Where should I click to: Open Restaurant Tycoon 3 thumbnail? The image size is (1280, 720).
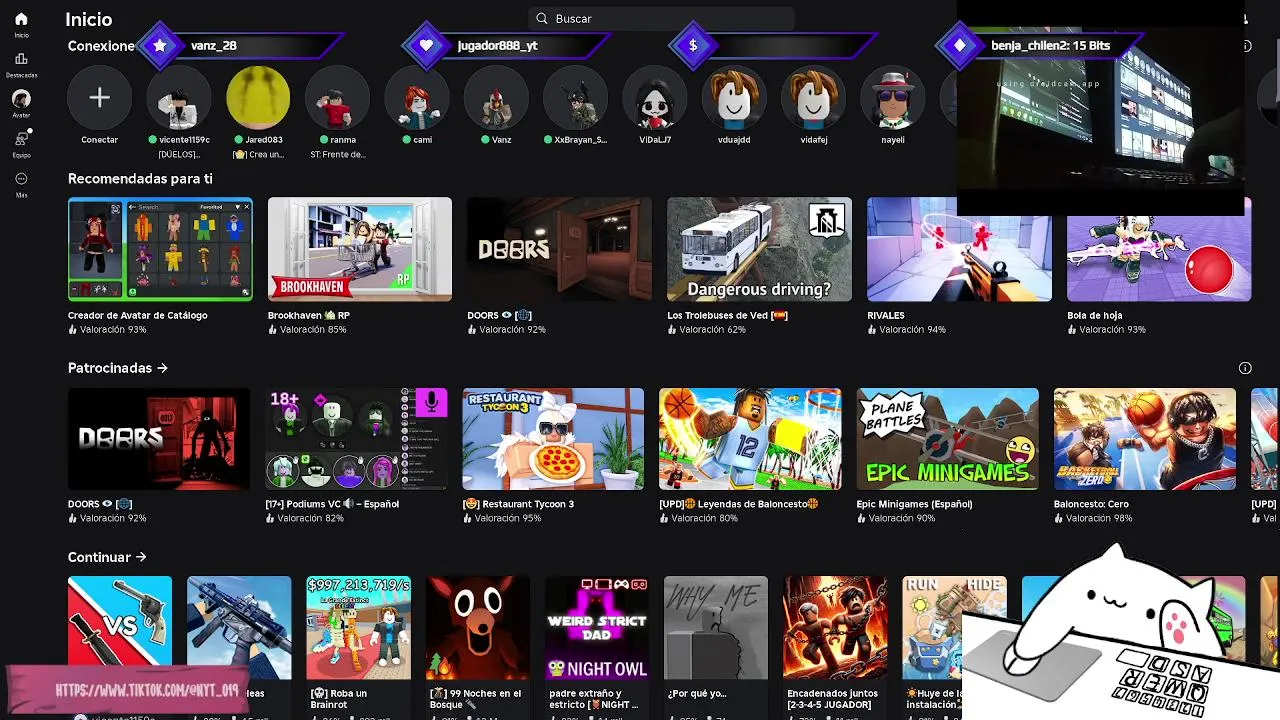553,439
